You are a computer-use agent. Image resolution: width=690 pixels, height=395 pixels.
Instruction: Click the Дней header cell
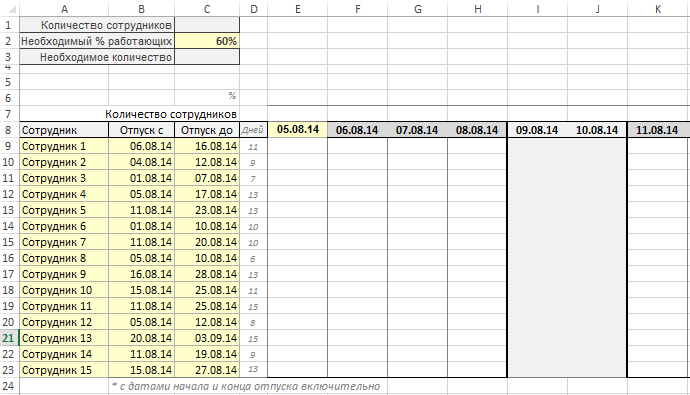point(253,130)
